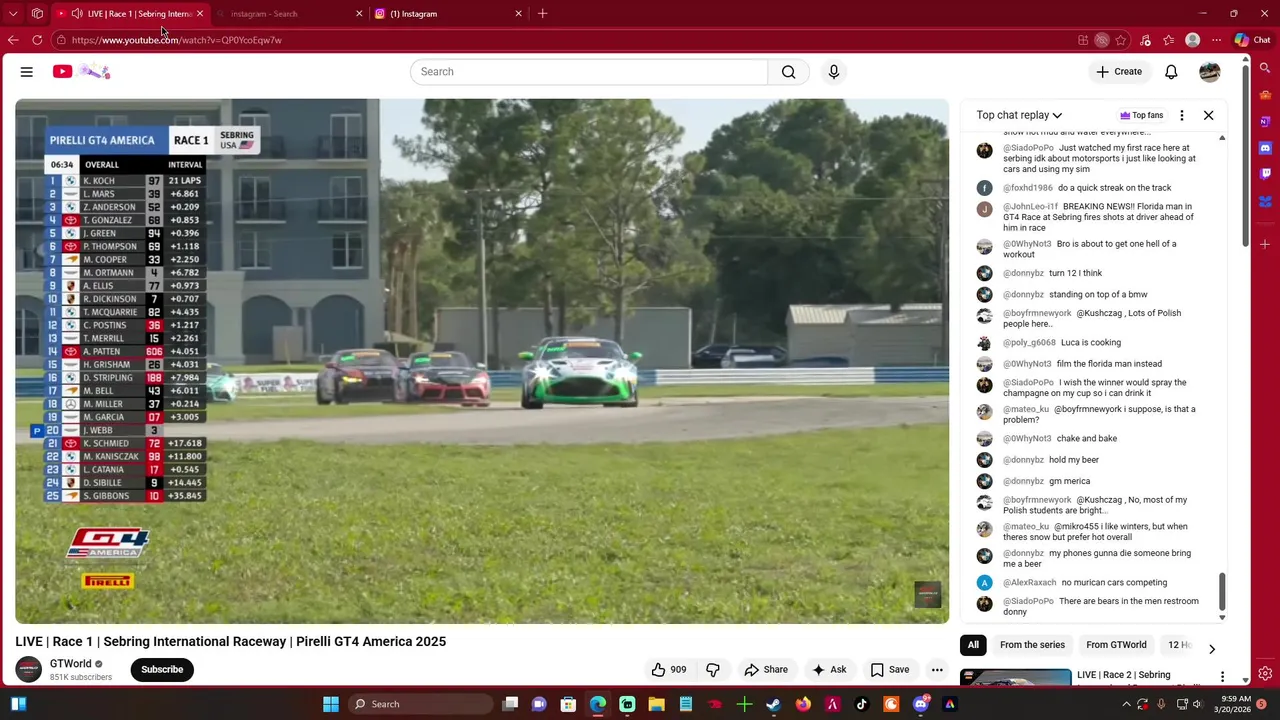Open GTWorld channel name link

pos(71,664)
